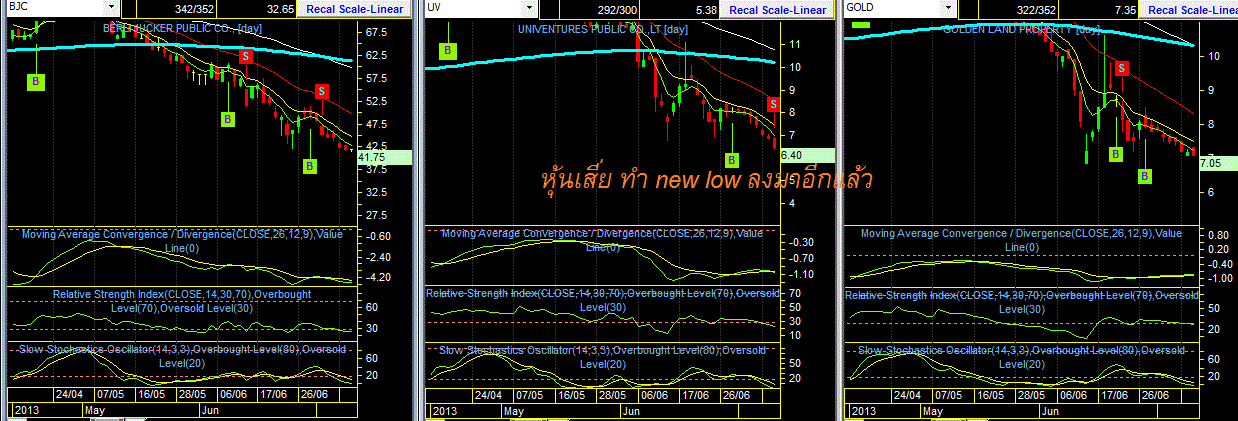Click the 9 price level on GOLD axis
This screenshot has height=421, width=1238.
pyautogui.click(x=1210, y=89)
